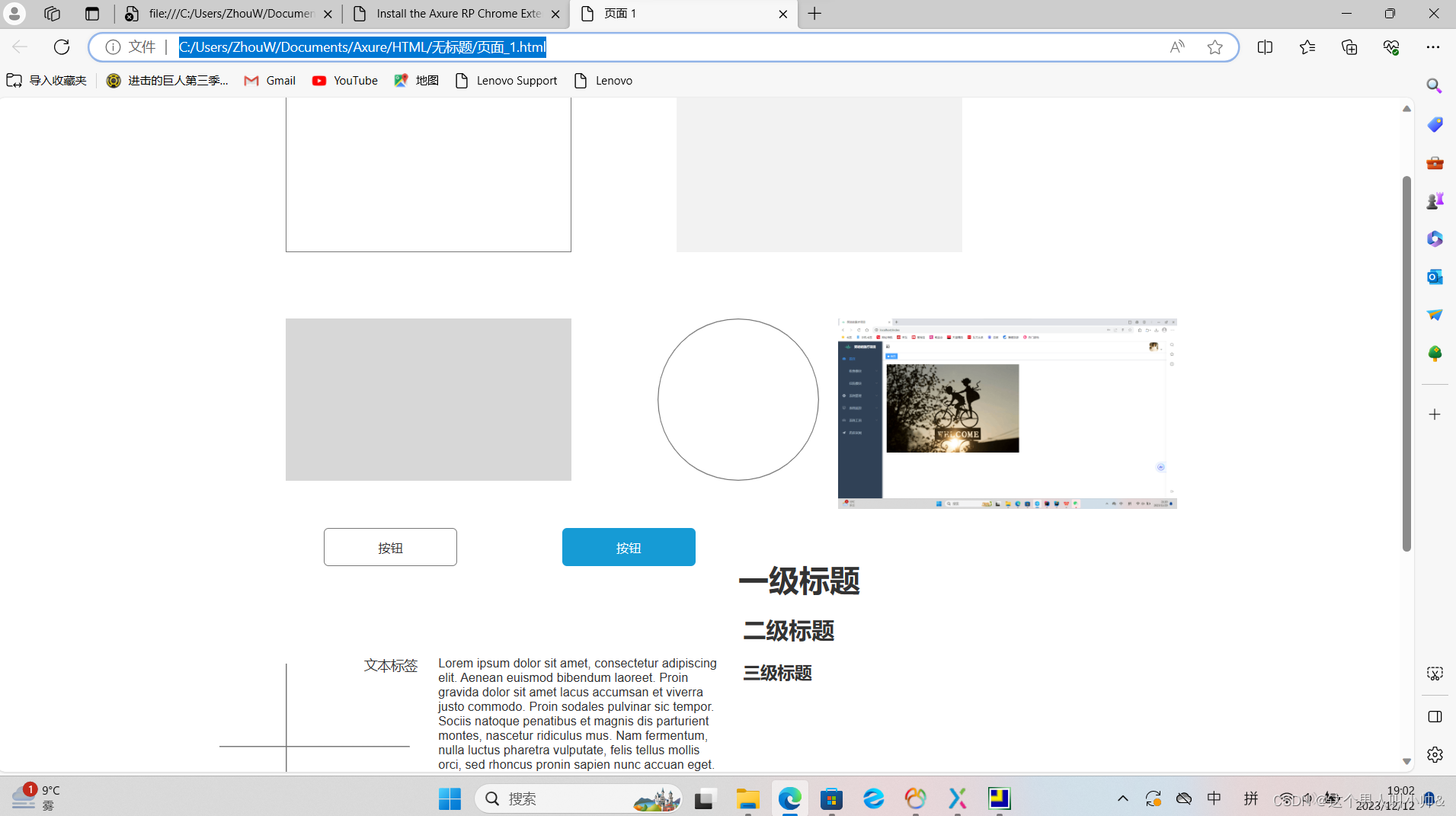The width and height of the screenshot is (1456, 816).
Task: Open Gmail from the favorites bar
Action: [269, 80]
